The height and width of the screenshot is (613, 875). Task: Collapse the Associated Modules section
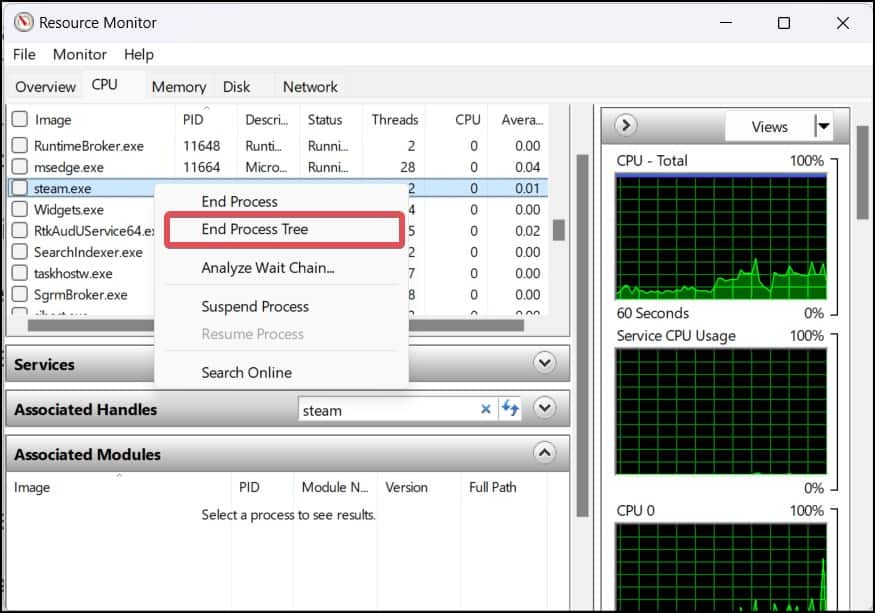(545, 452)
